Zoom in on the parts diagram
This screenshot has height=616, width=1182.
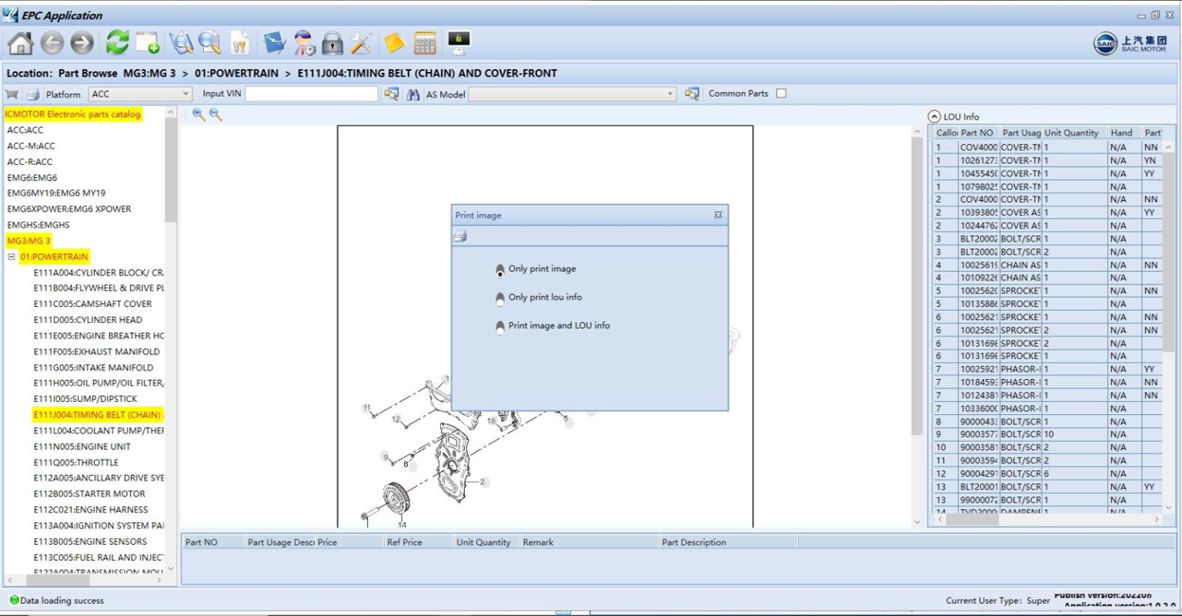(x=198, y=115)
